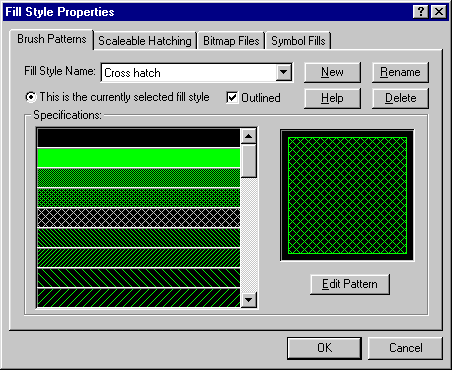This screenshot has width=452, height=370.
Task: Close the Fill Style Properties dialog
Action: point(439,12)
